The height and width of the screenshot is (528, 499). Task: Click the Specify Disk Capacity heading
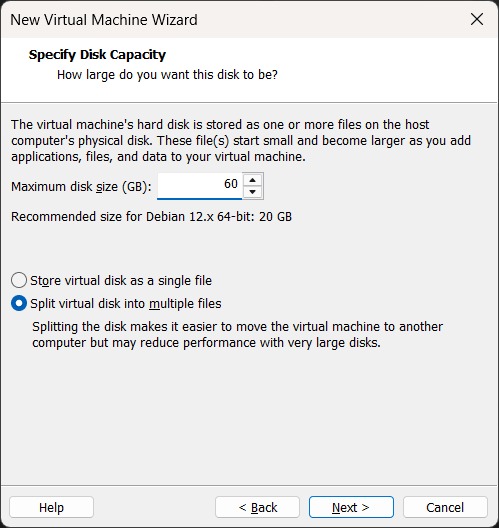coord(97,55)
